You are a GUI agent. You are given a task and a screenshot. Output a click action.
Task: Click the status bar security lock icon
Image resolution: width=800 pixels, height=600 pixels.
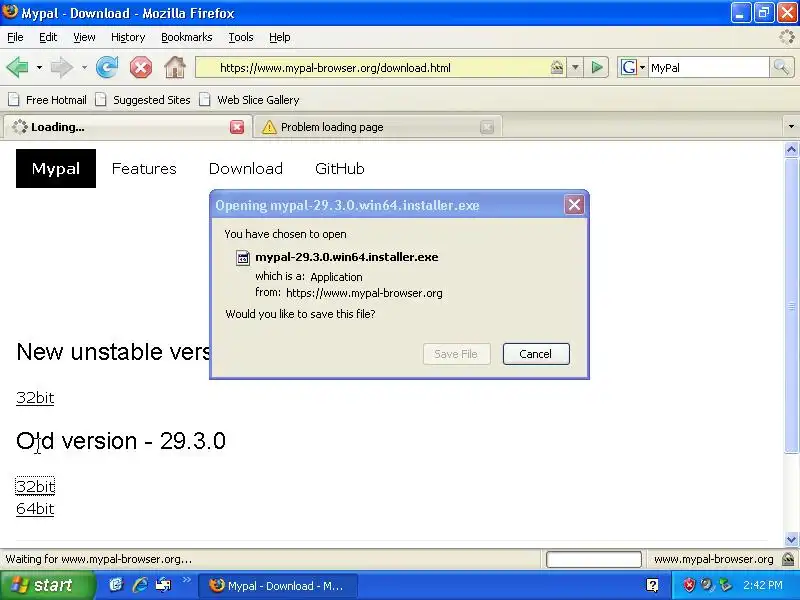click(788, 559)
